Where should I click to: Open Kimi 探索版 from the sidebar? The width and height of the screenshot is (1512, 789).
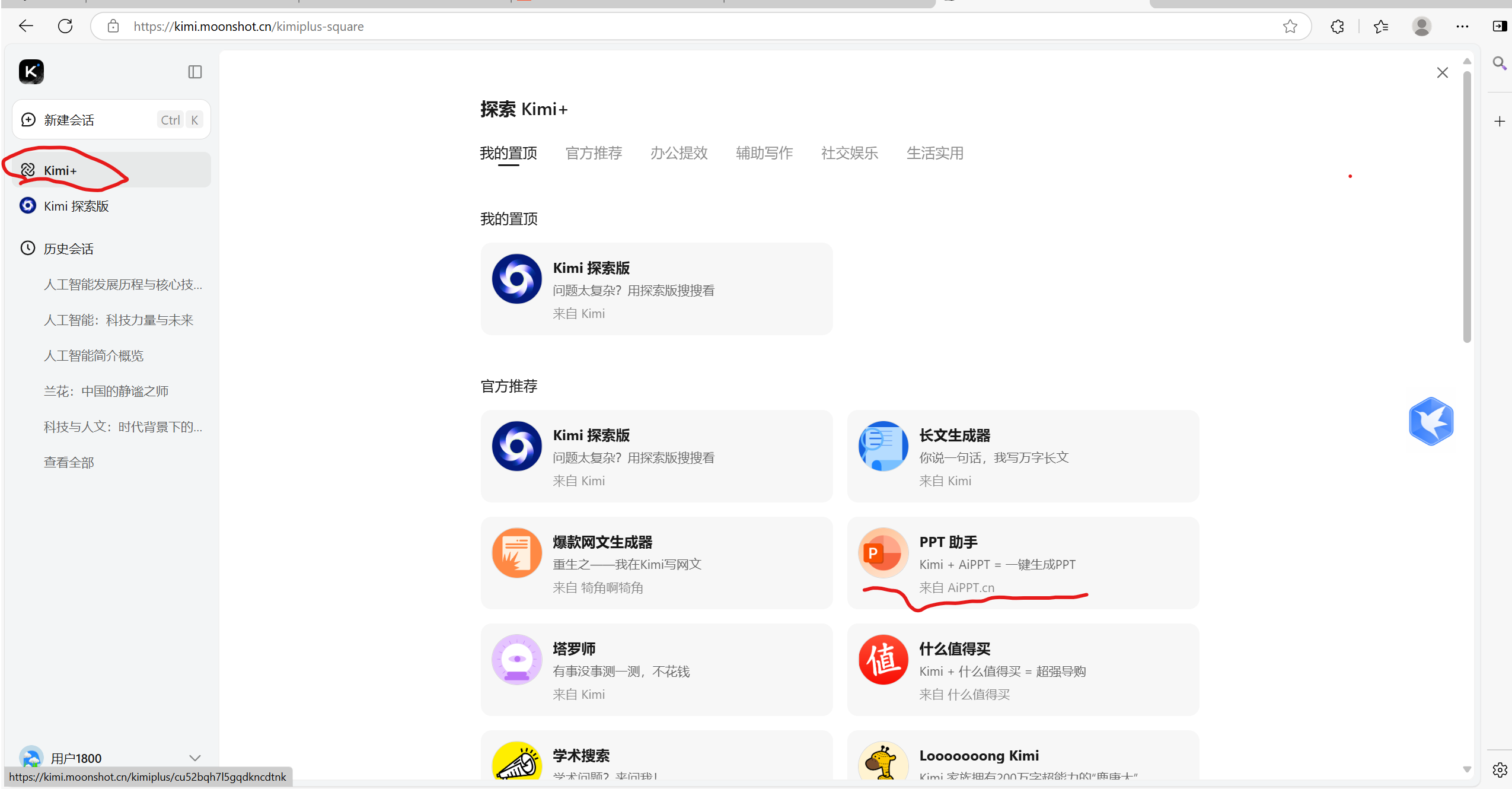(76, 206)
